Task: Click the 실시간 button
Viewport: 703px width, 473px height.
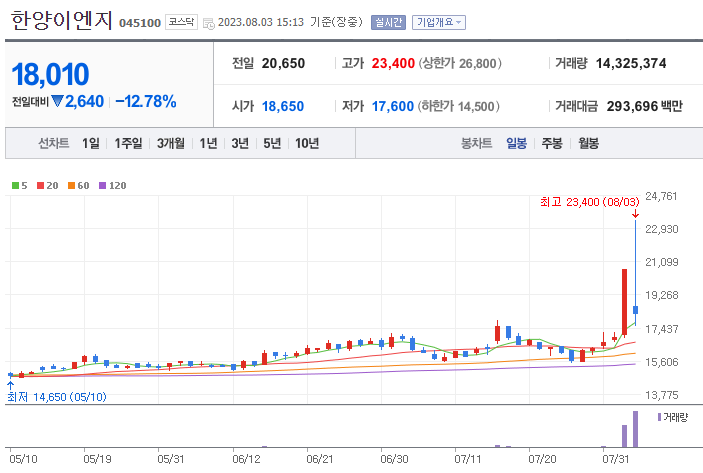Action: [388, 22]
